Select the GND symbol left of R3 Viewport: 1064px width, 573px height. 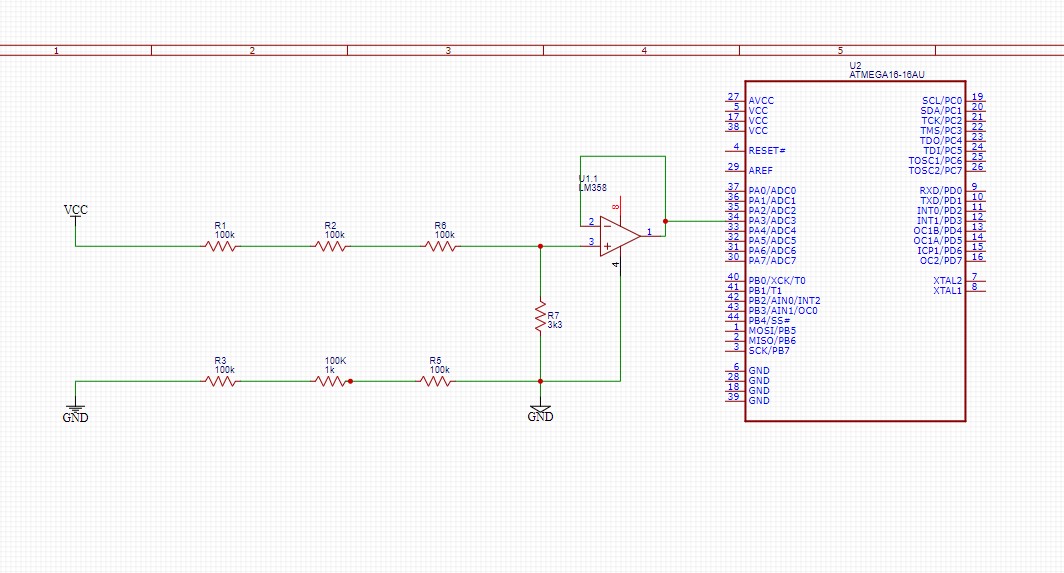pos(76,413)
